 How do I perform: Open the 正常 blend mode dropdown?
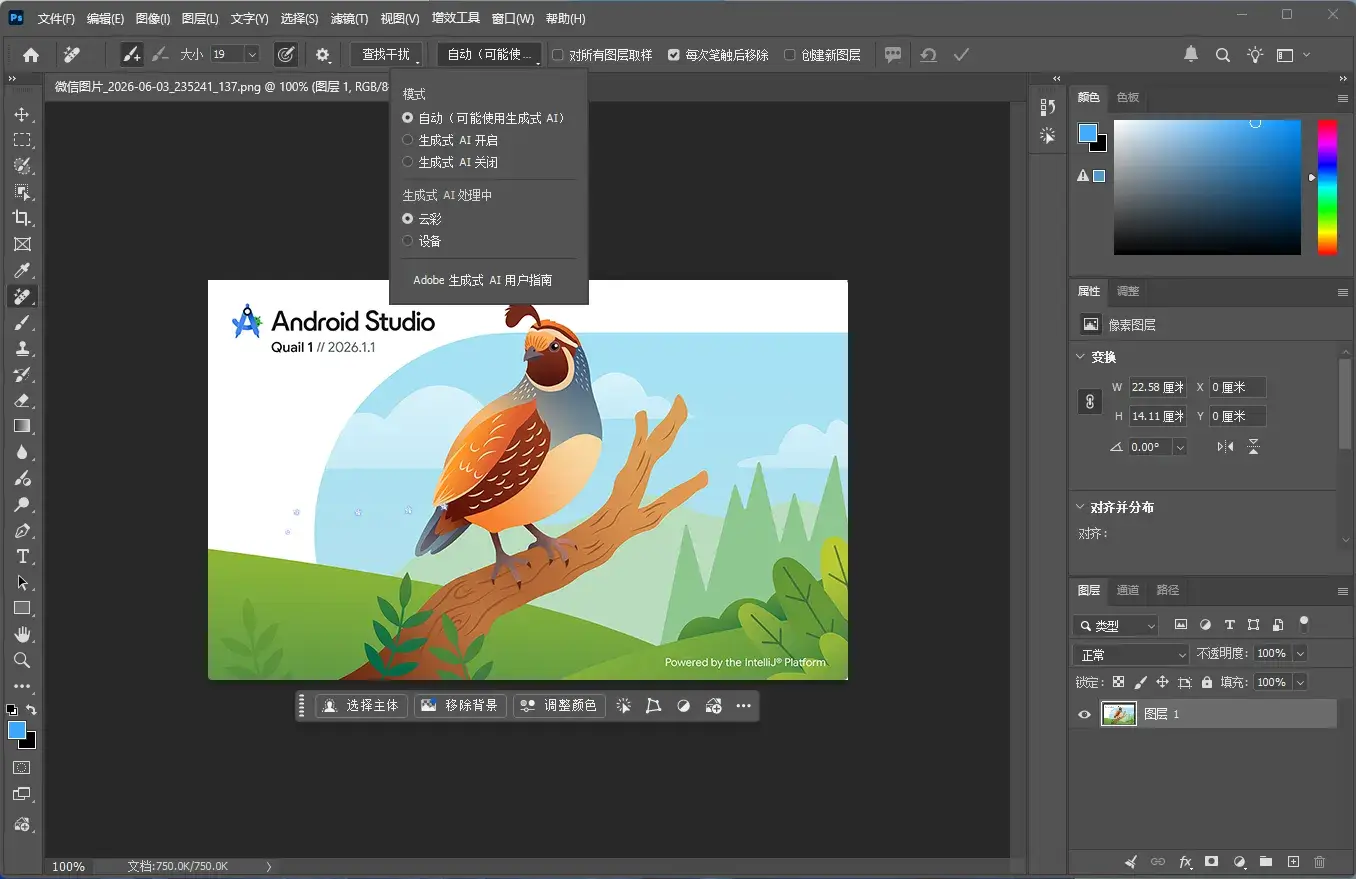pyautogui.click(x=1131, y=654)
